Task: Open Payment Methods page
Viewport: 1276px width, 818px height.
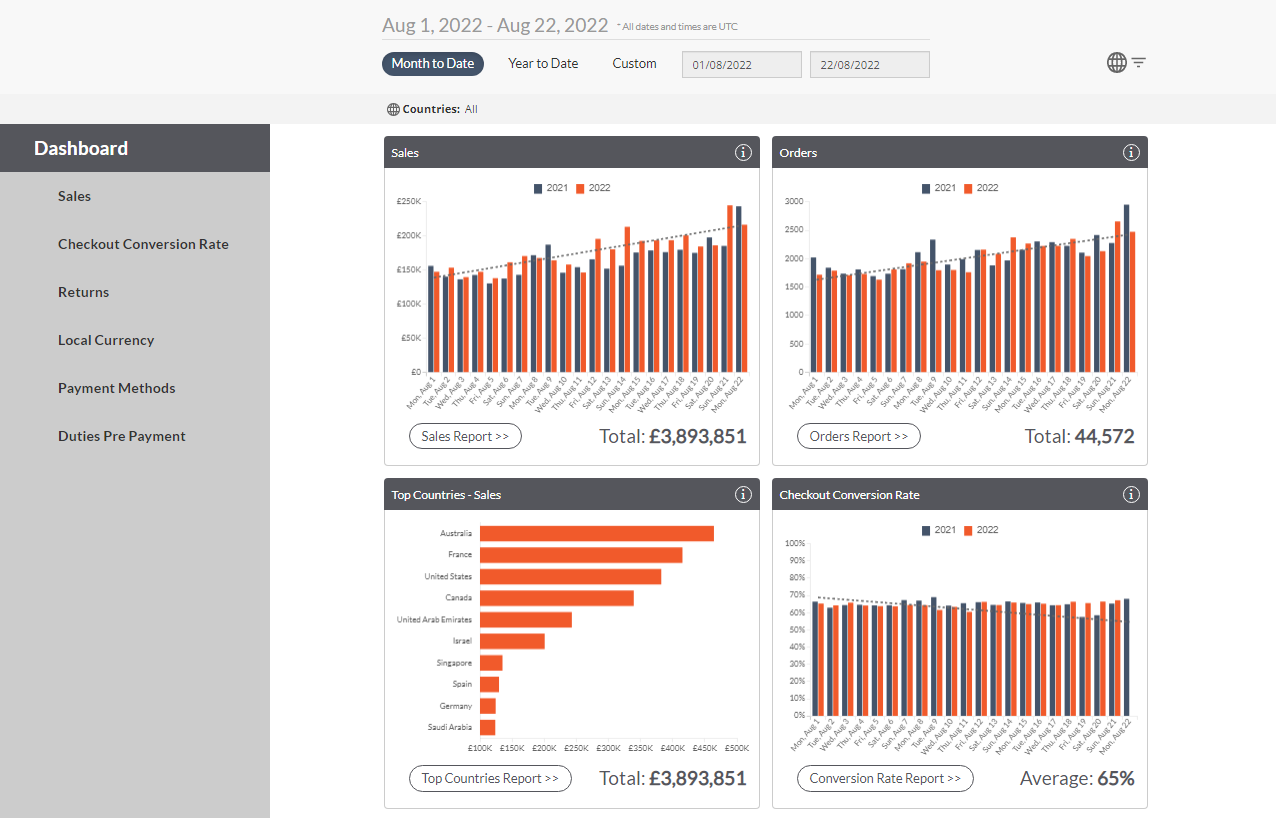Action: (x=117, y=388)
